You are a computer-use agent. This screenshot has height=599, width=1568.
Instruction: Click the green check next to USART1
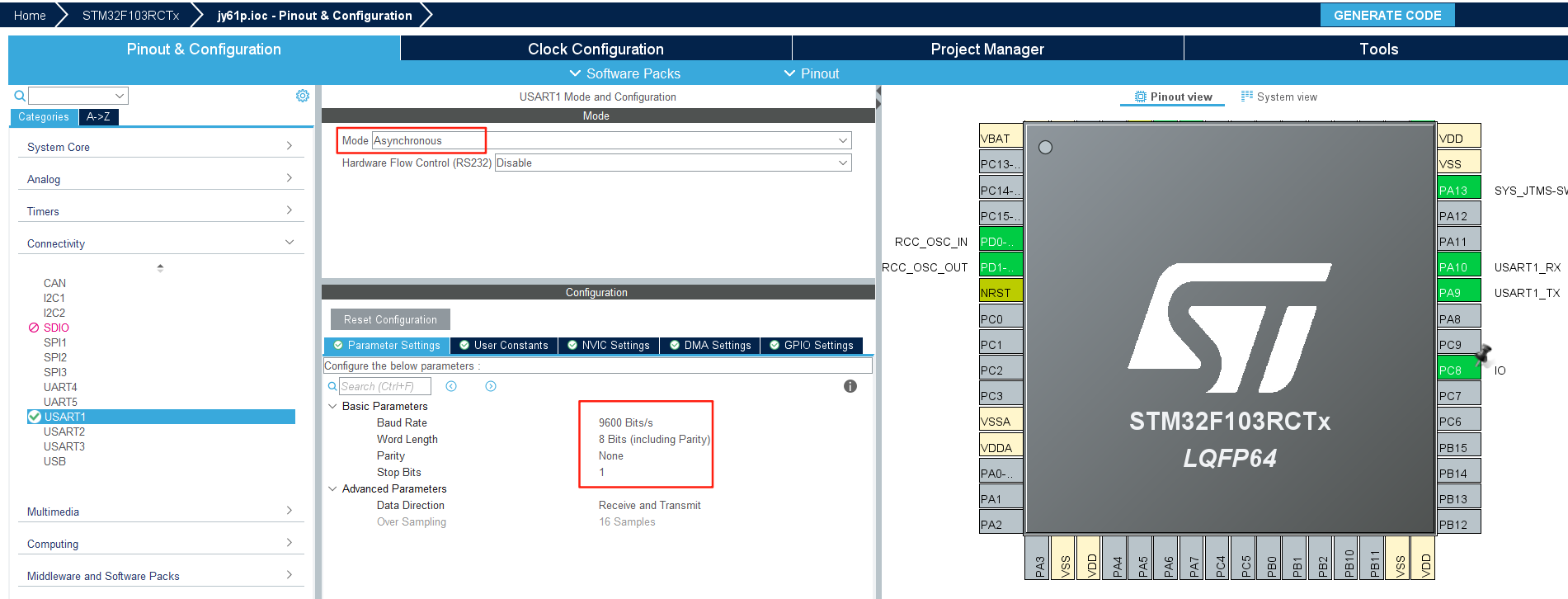click(35, 417)
